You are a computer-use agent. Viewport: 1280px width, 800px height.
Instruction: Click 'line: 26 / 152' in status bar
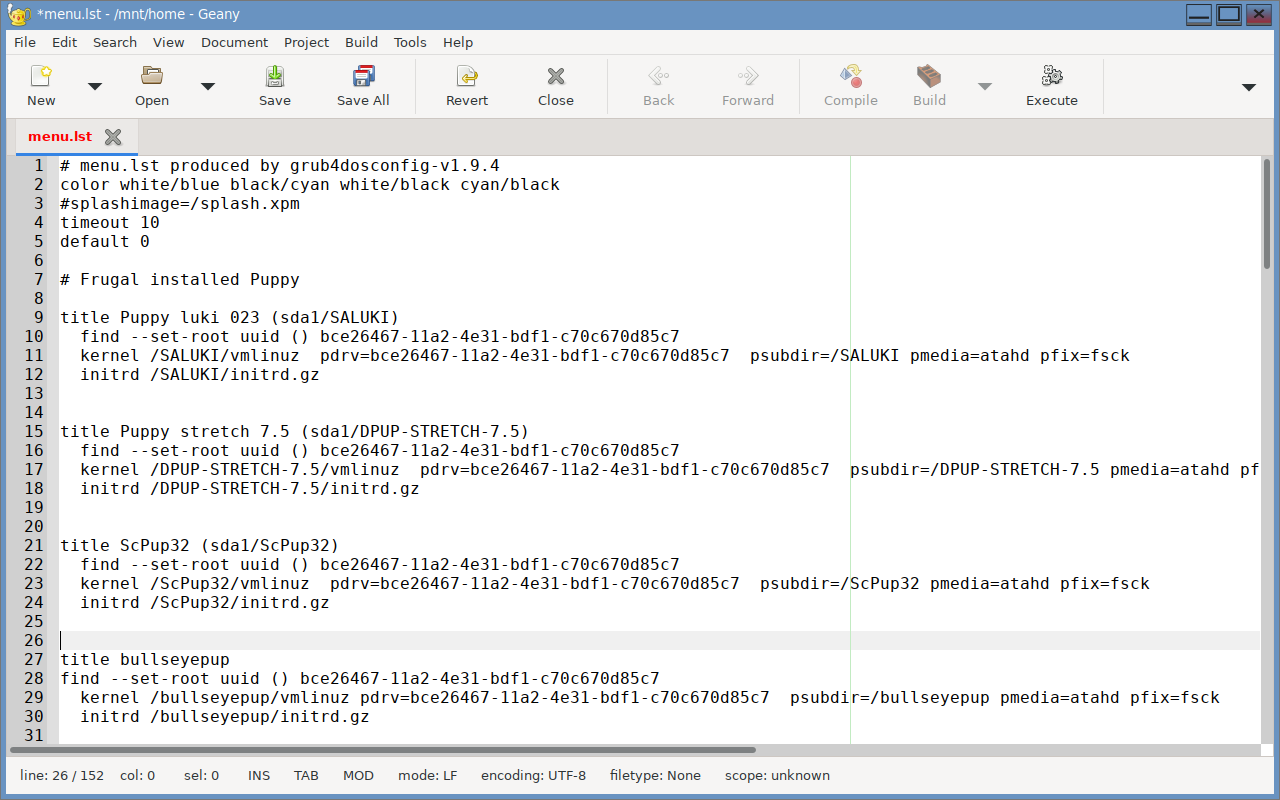click(62, 775)
